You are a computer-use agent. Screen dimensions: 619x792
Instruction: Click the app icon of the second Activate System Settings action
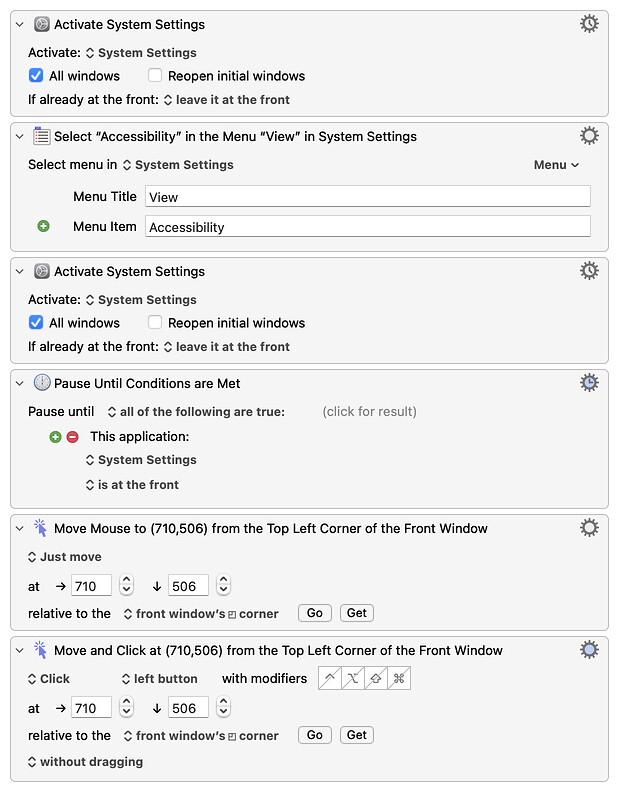(x=41, y=271)
